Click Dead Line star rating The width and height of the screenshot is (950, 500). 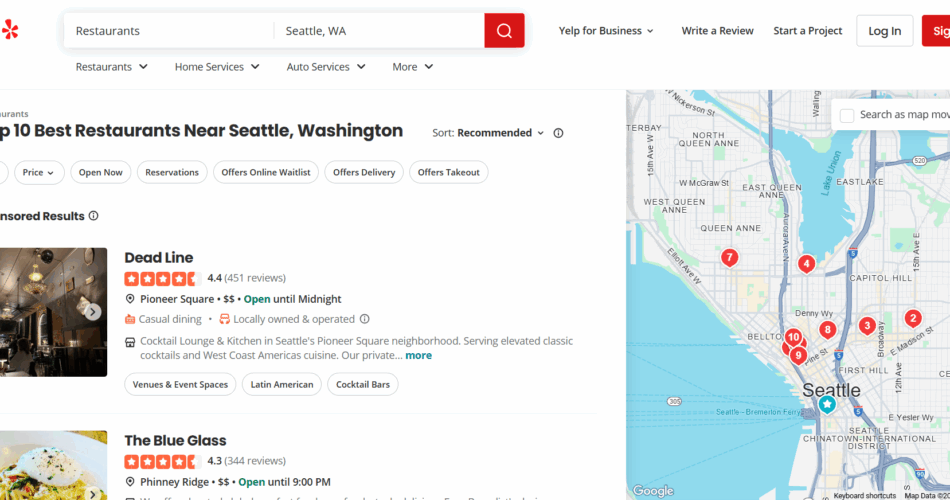pos(162,278)
